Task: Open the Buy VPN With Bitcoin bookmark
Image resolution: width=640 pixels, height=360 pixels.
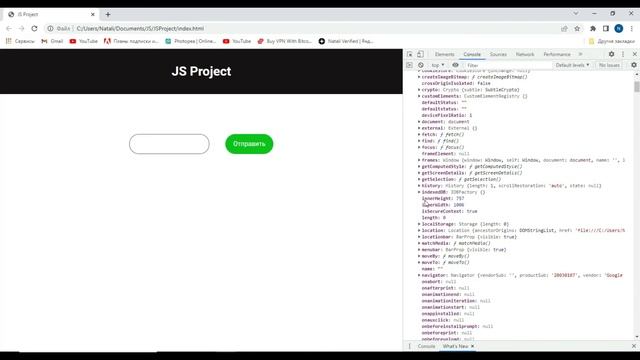Action: point(284,41)
